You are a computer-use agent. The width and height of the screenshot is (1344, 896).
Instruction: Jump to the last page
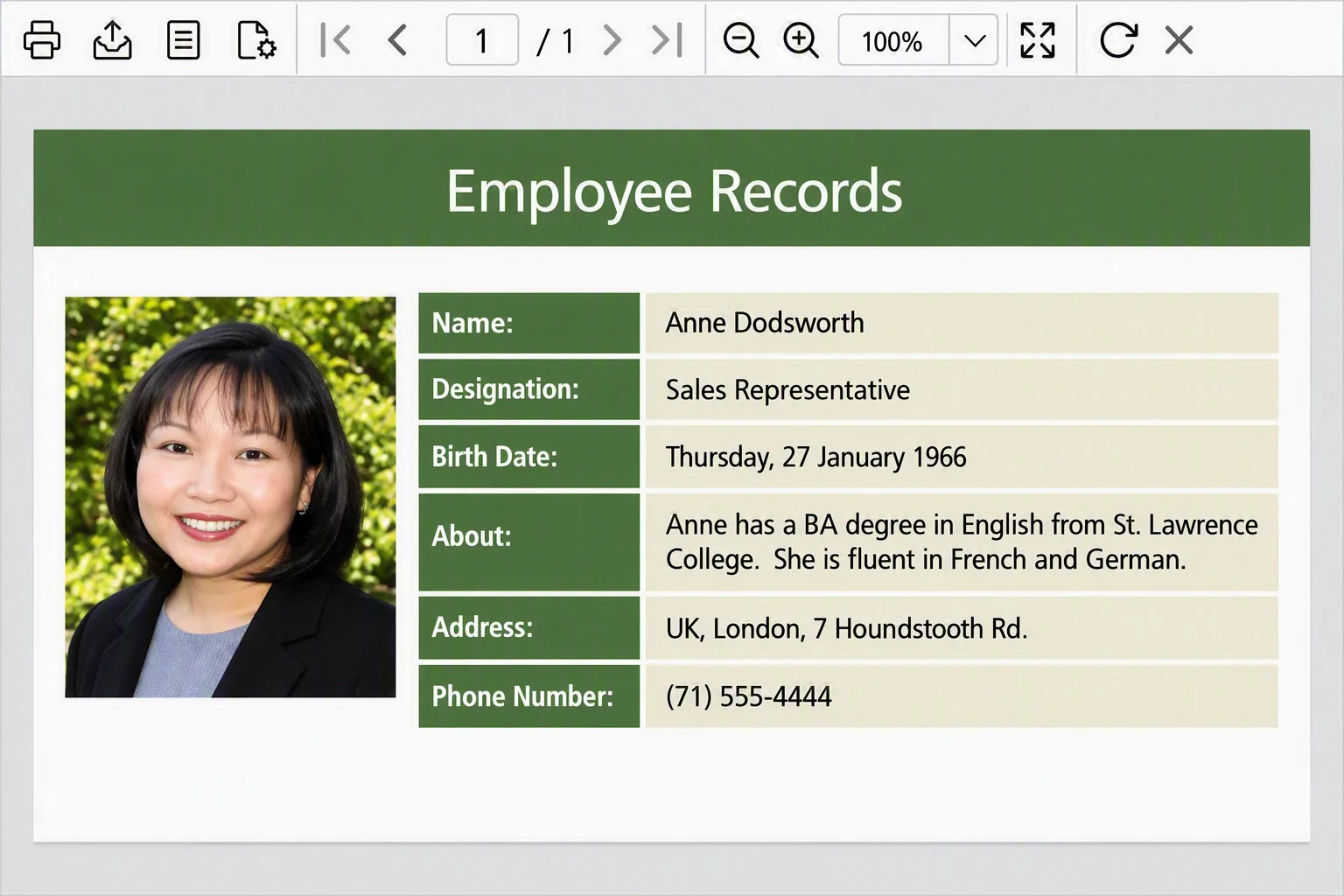[x=667, y=40]
